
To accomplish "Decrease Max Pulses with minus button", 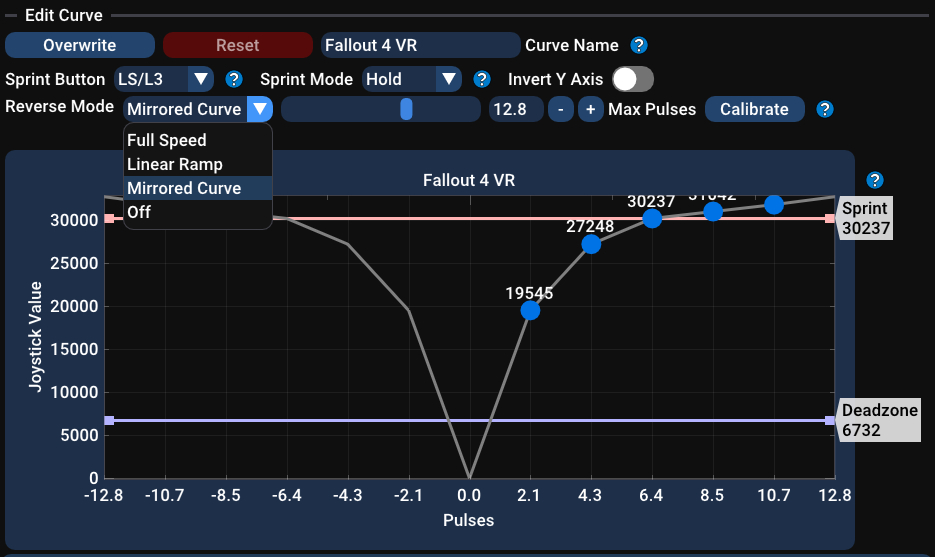I will click(x=561, y=109).
